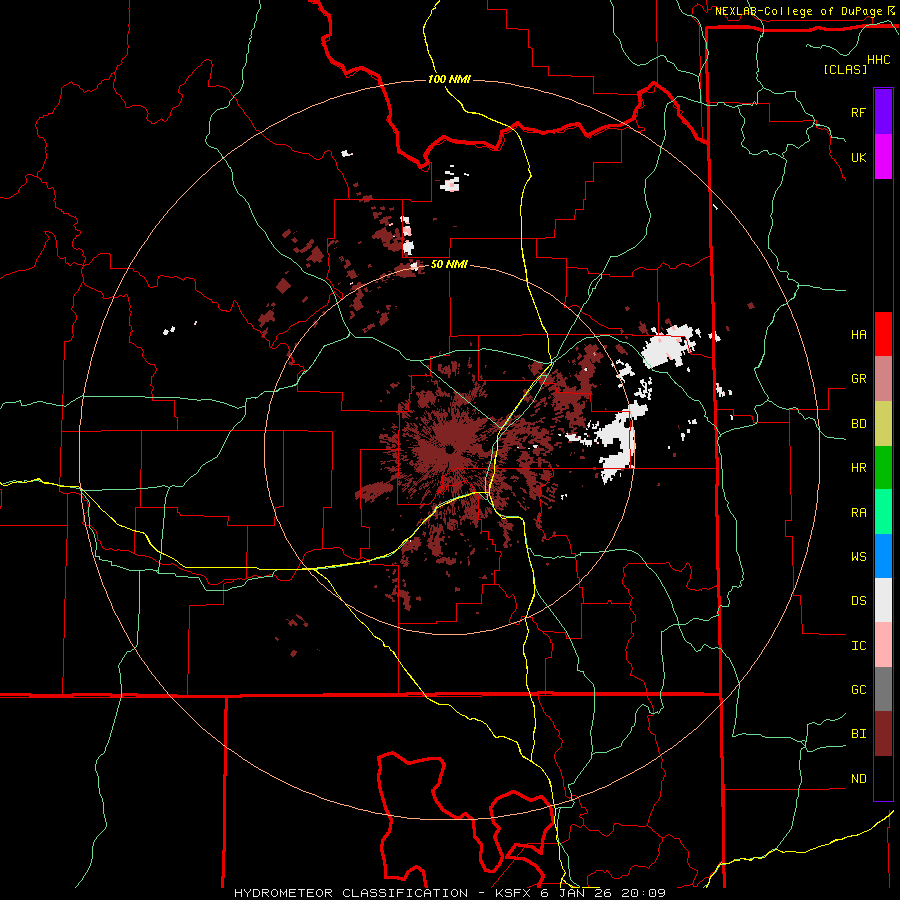Click the GC gray legend swatch
The image size is (900, 900).
883,689
